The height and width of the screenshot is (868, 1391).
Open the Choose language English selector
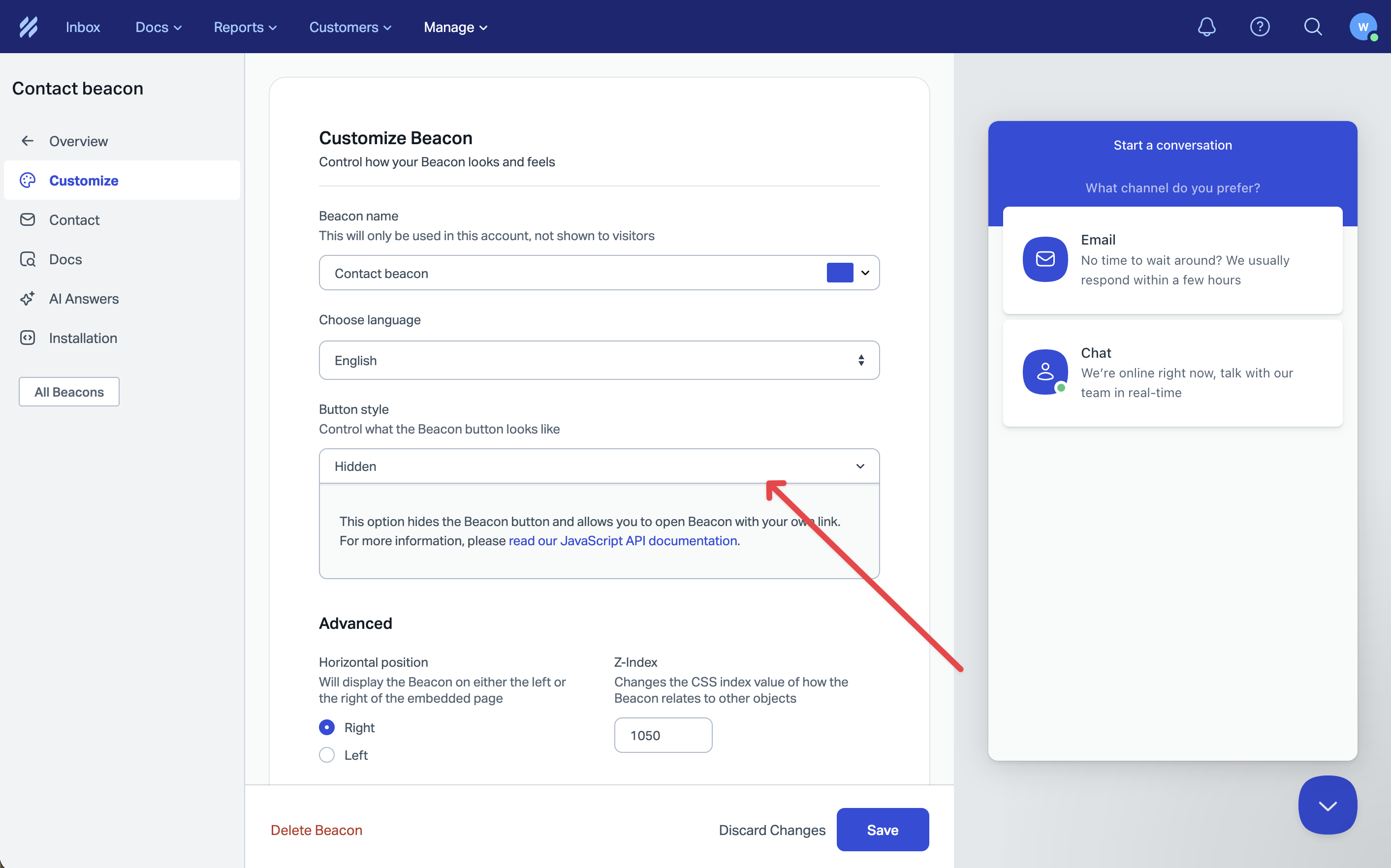599,361
